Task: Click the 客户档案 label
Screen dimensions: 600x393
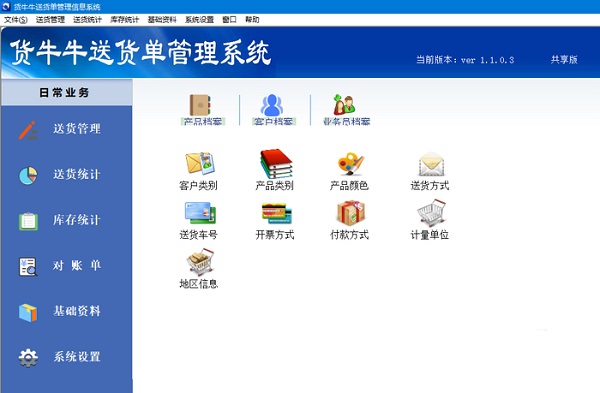Action: pyautogui.click(x=274, y=121)
